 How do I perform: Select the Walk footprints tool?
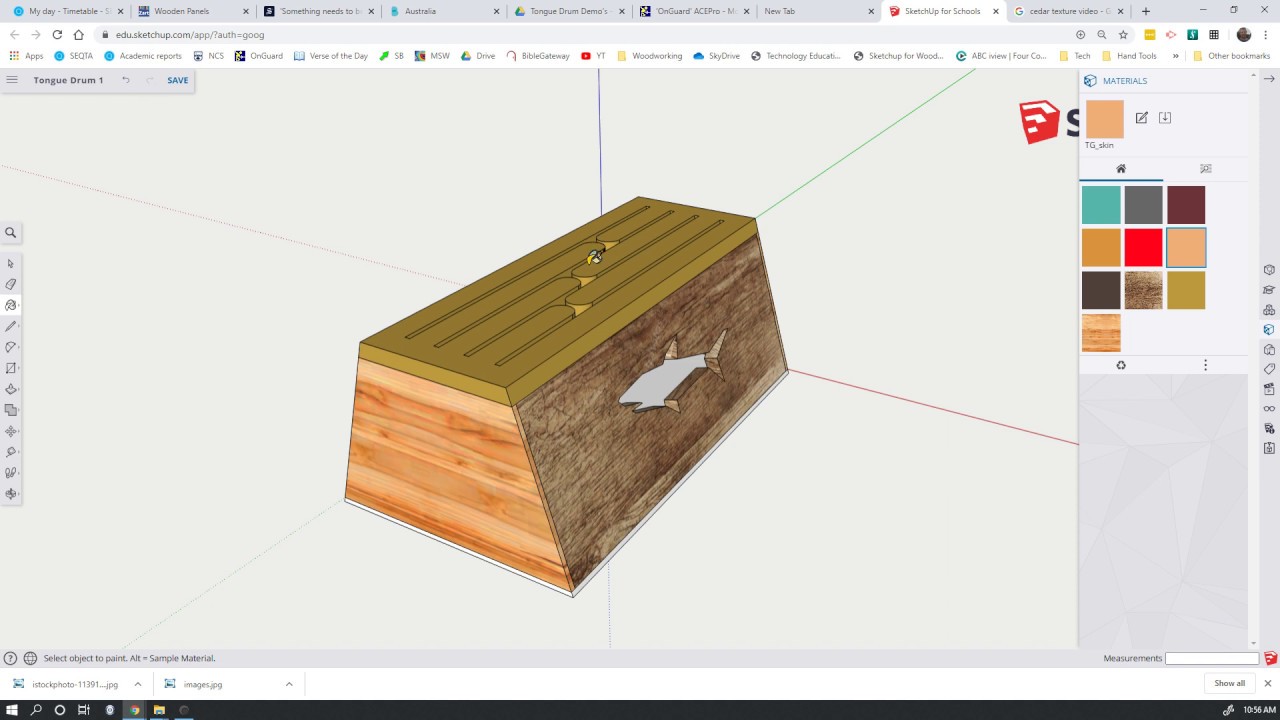pos(11,473)
